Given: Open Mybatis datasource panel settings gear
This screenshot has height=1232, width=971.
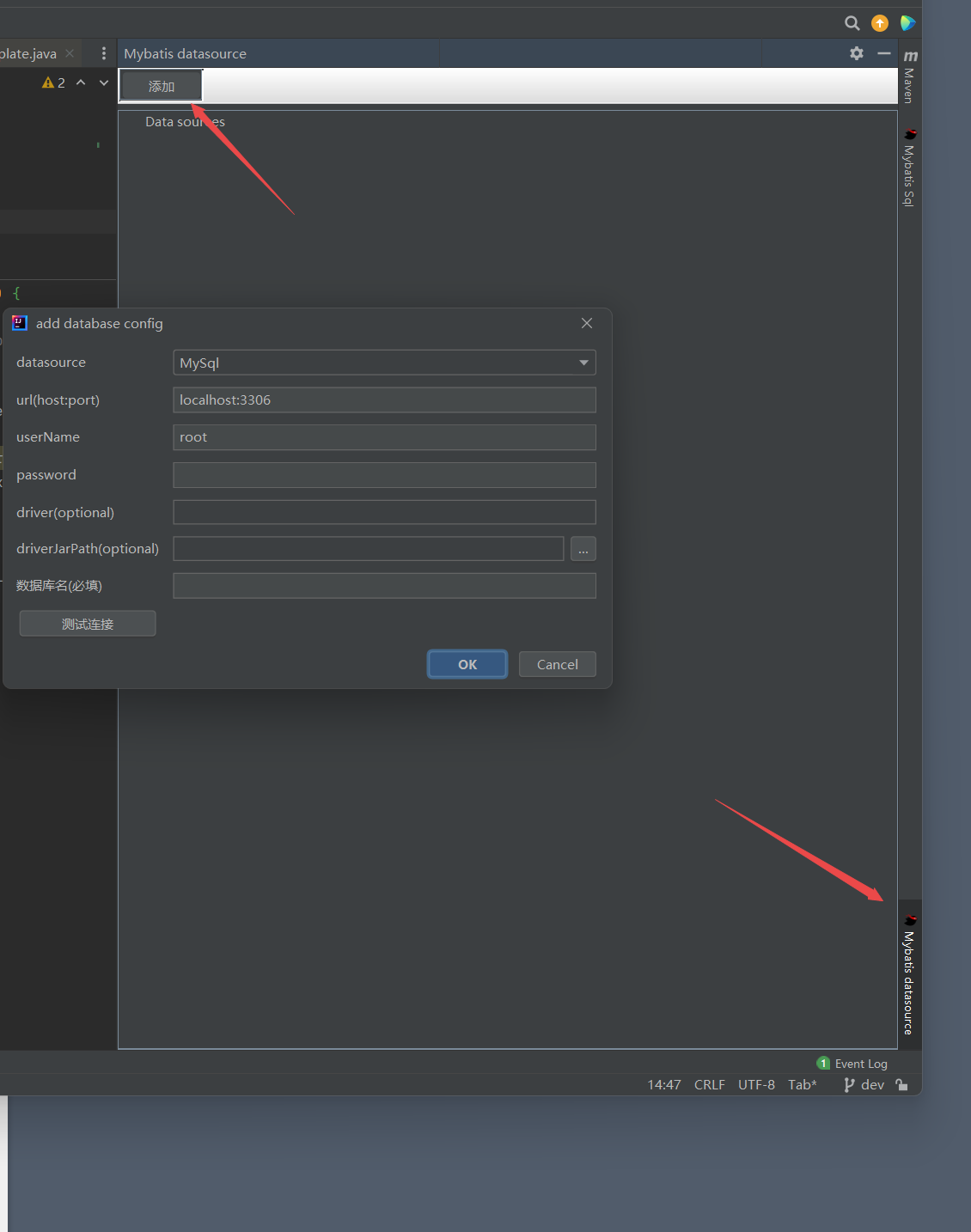Looking at the screenshot, I should (857, 53).
